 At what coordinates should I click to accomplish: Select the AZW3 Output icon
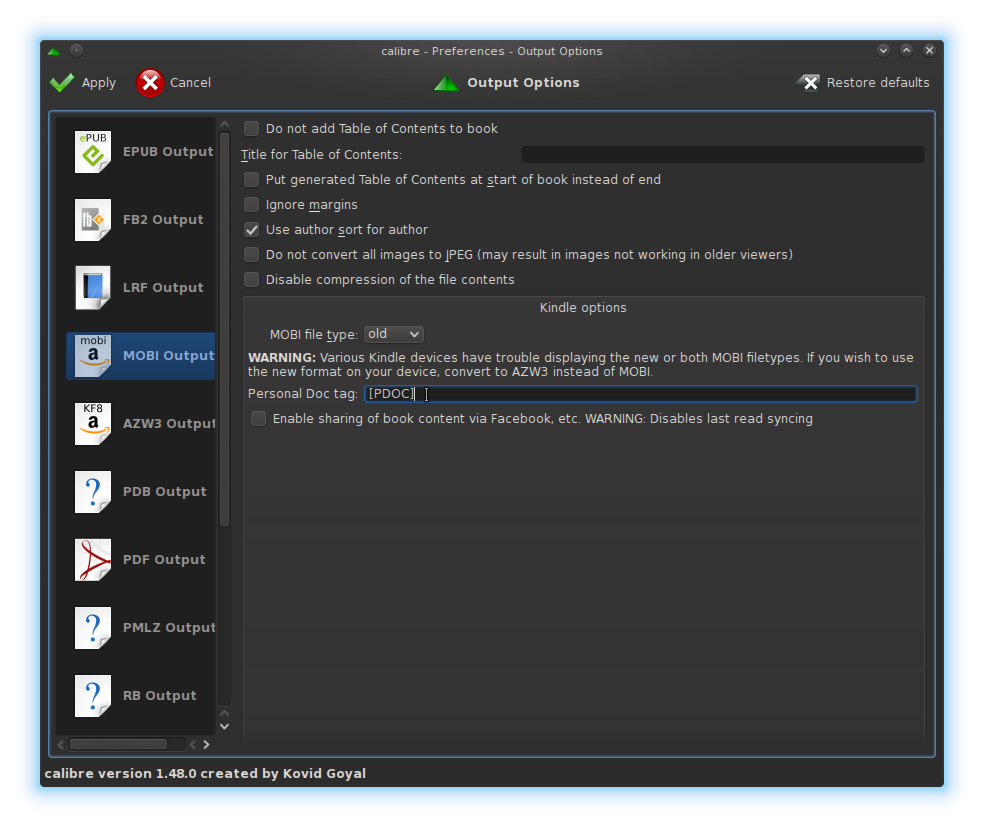tap(93, 424)
